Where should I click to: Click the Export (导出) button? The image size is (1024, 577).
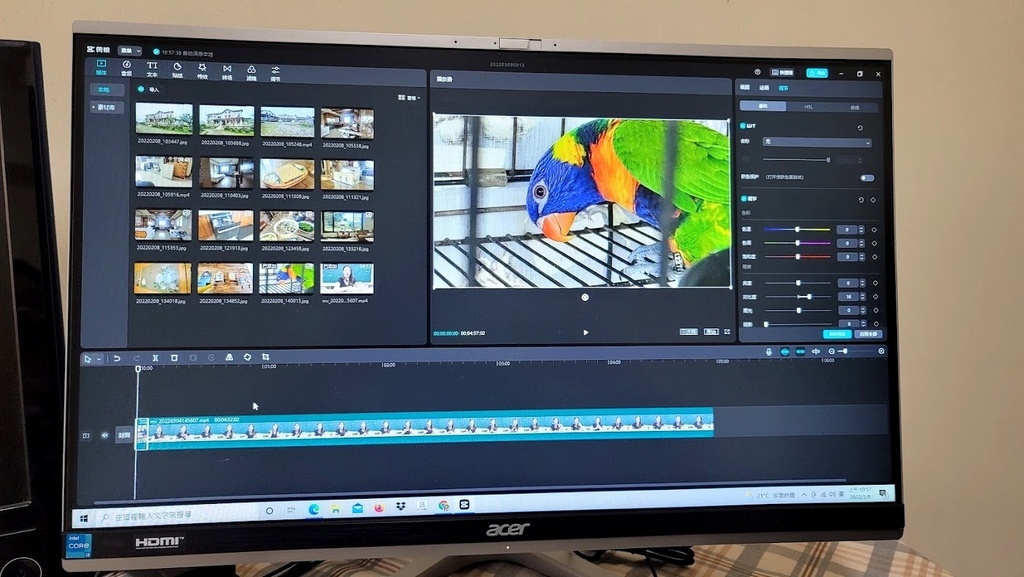pyautogui.click(x=816, y=73)
